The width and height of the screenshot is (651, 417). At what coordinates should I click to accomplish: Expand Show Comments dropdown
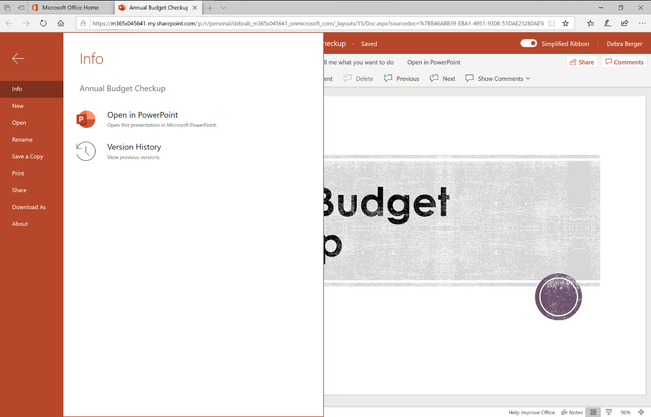497,78
